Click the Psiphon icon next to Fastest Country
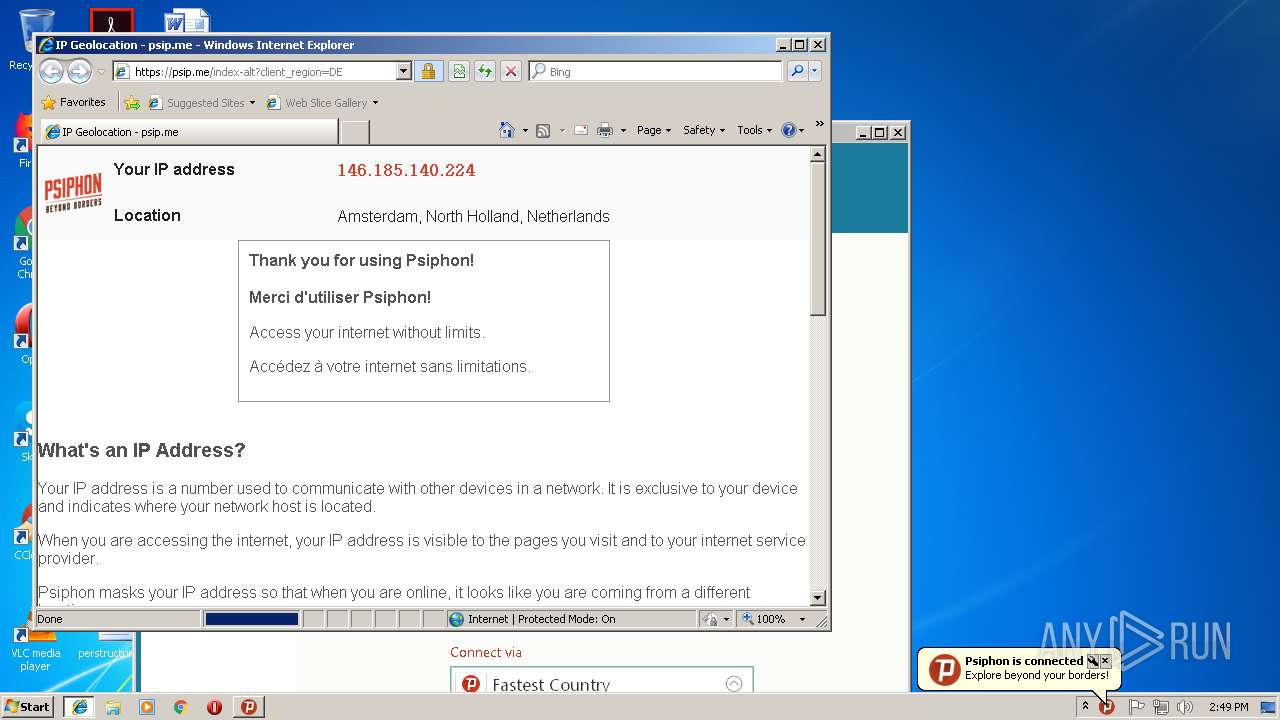Screen dimensions: 1280x720 point(470,684)
